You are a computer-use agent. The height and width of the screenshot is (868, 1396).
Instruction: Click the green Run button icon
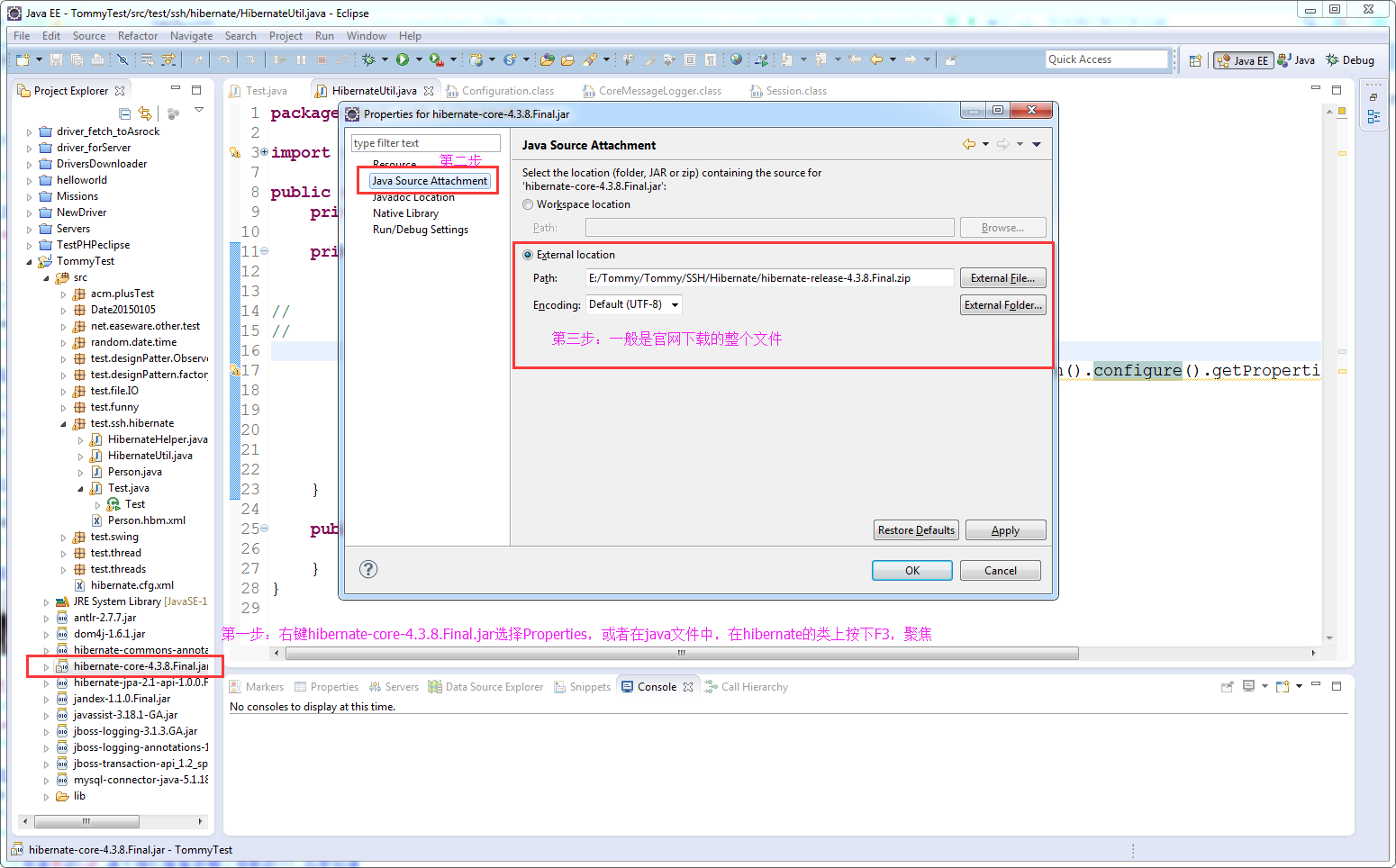403,59
